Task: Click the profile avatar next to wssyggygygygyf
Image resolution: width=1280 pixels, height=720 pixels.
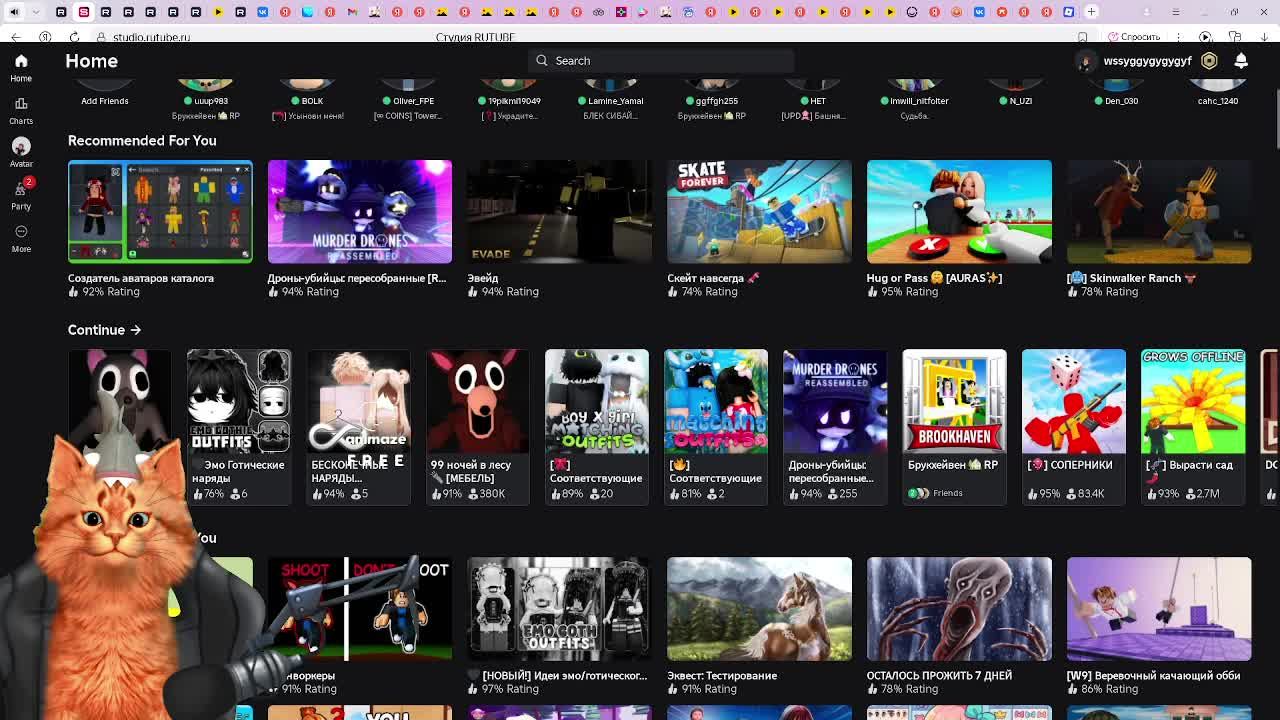Action: [1086, 61]
